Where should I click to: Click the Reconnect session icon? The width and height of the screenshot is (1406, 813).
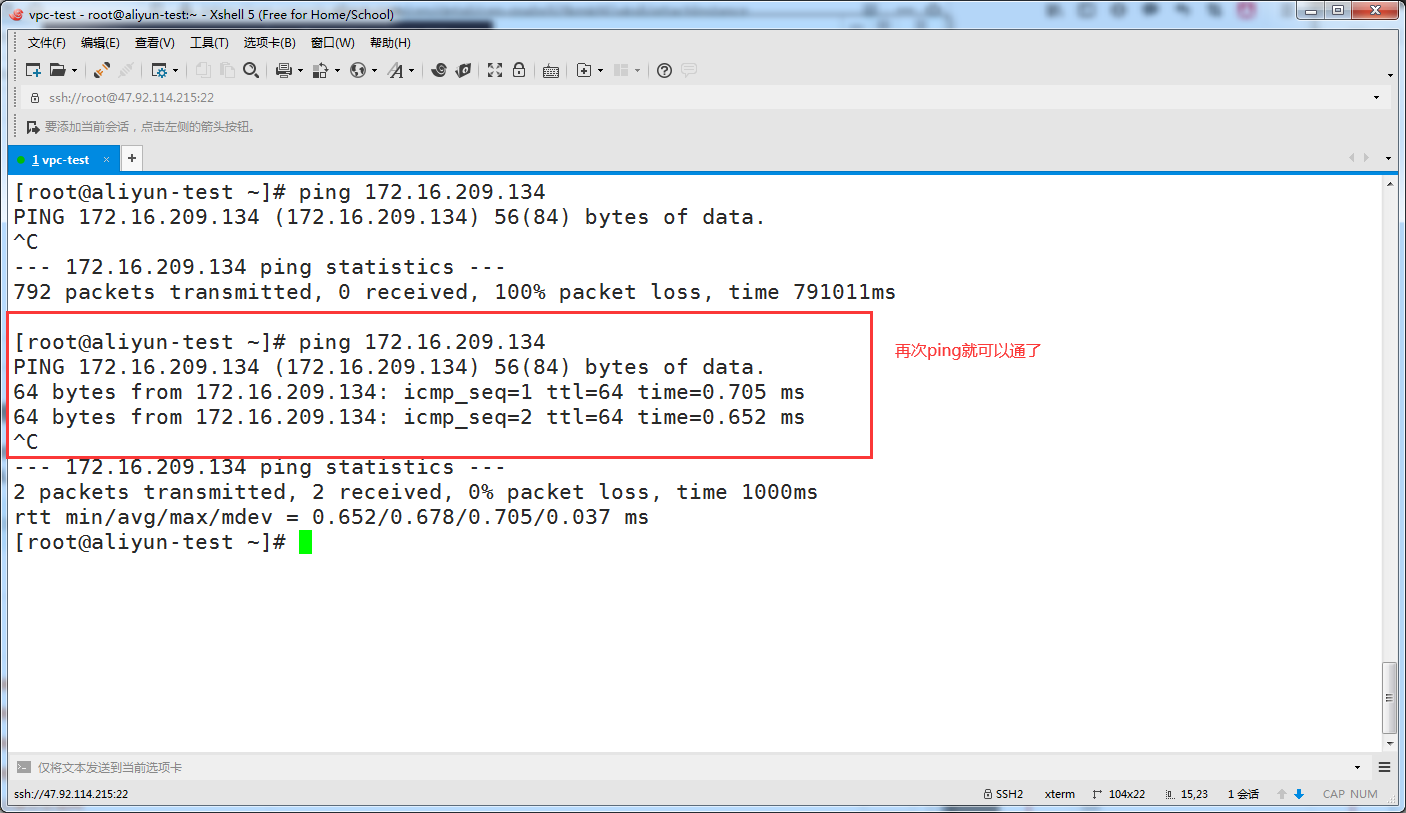(100, 70)
